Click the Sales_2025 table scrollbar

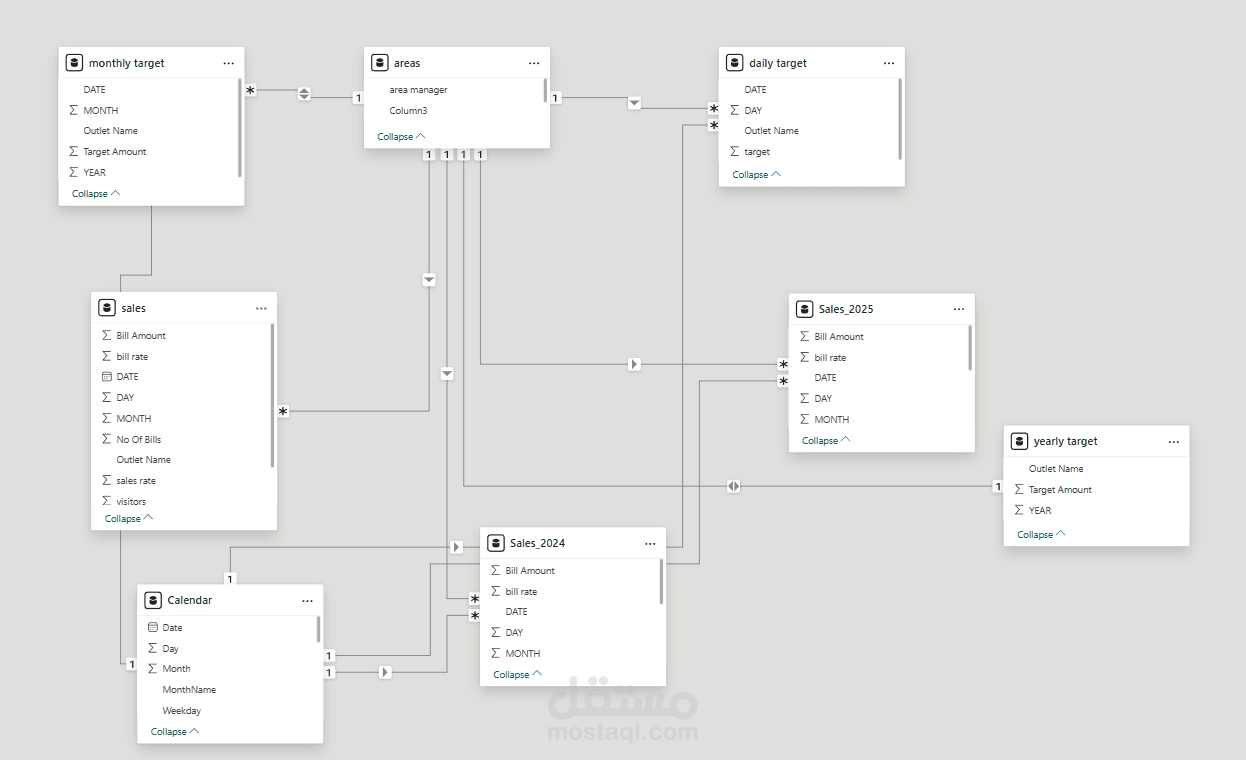970,348
